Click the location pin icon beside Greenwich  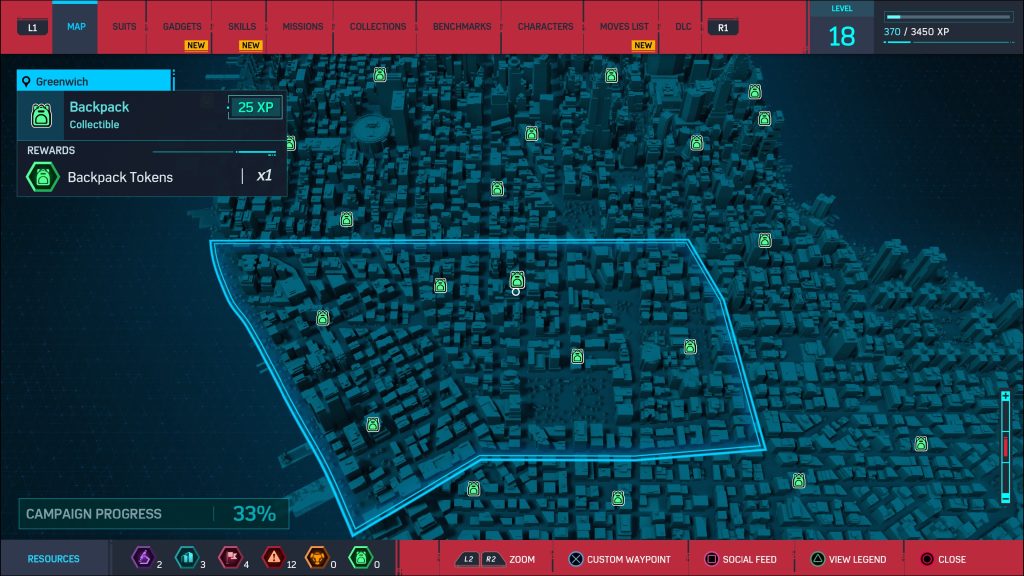(26, 81)
